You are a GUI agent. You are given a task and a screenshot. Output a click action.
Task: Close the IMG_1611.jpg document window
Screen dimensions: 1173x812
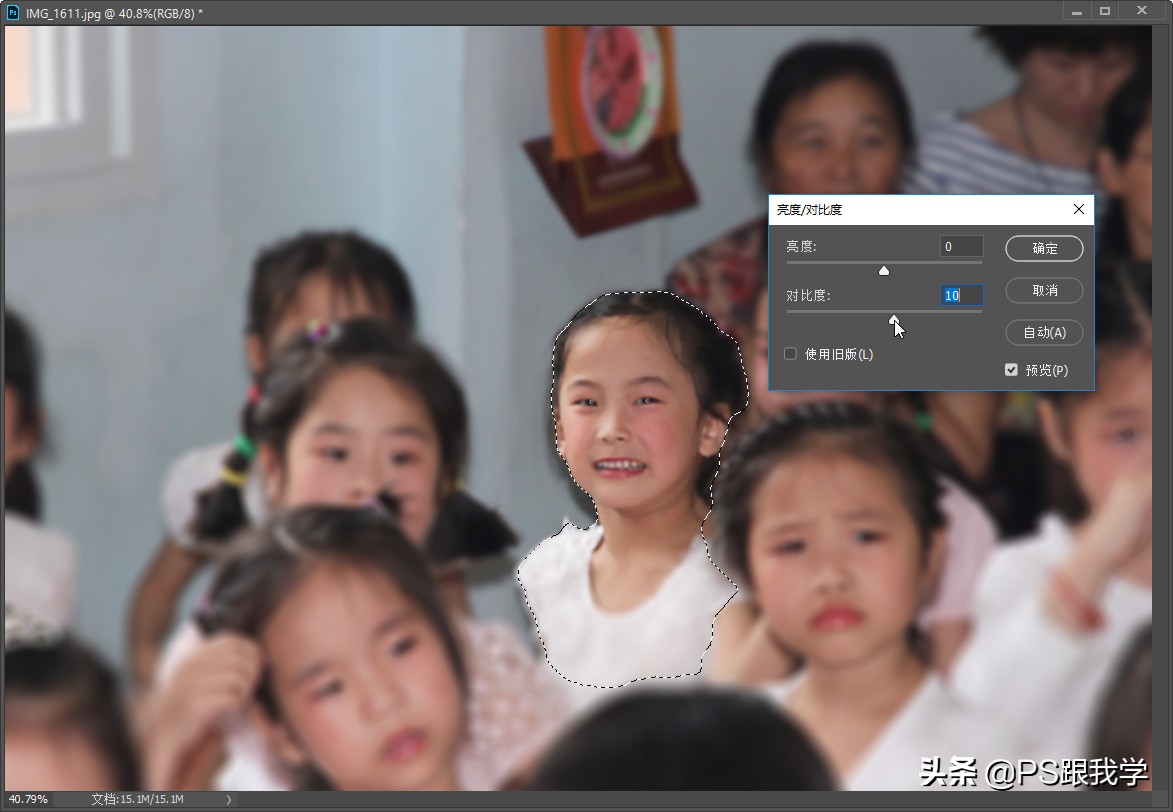click(x=1142, y=10)
